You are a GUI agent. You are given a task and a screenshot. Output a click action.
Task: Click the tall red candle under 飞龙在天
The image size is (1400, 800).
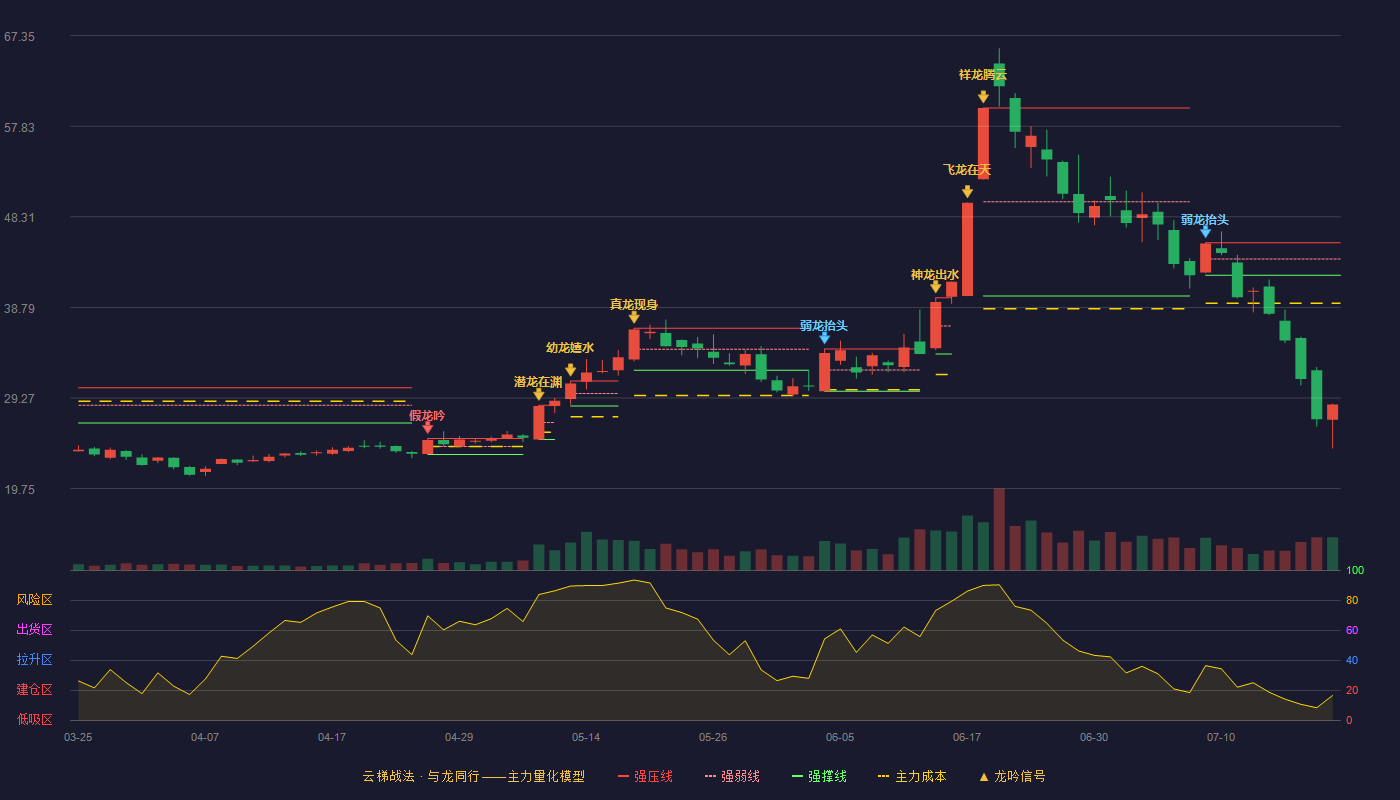pyautogui.click(x=967, y=249)
